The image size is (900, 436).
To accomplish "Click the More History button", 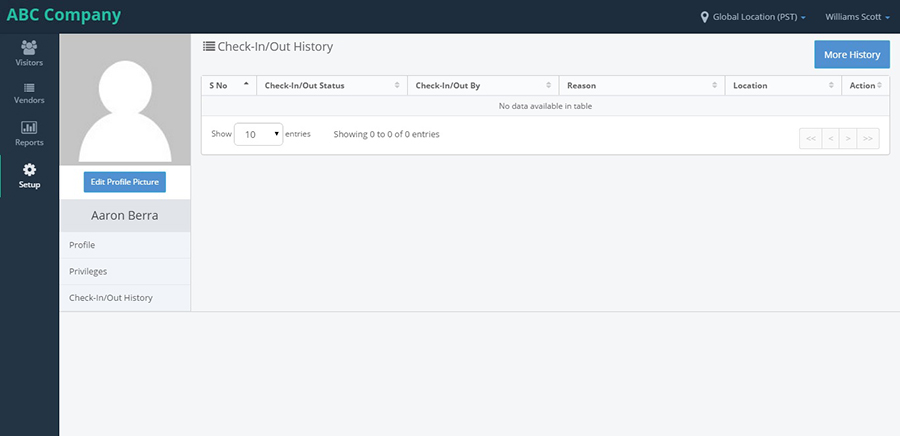I will 852,54.
